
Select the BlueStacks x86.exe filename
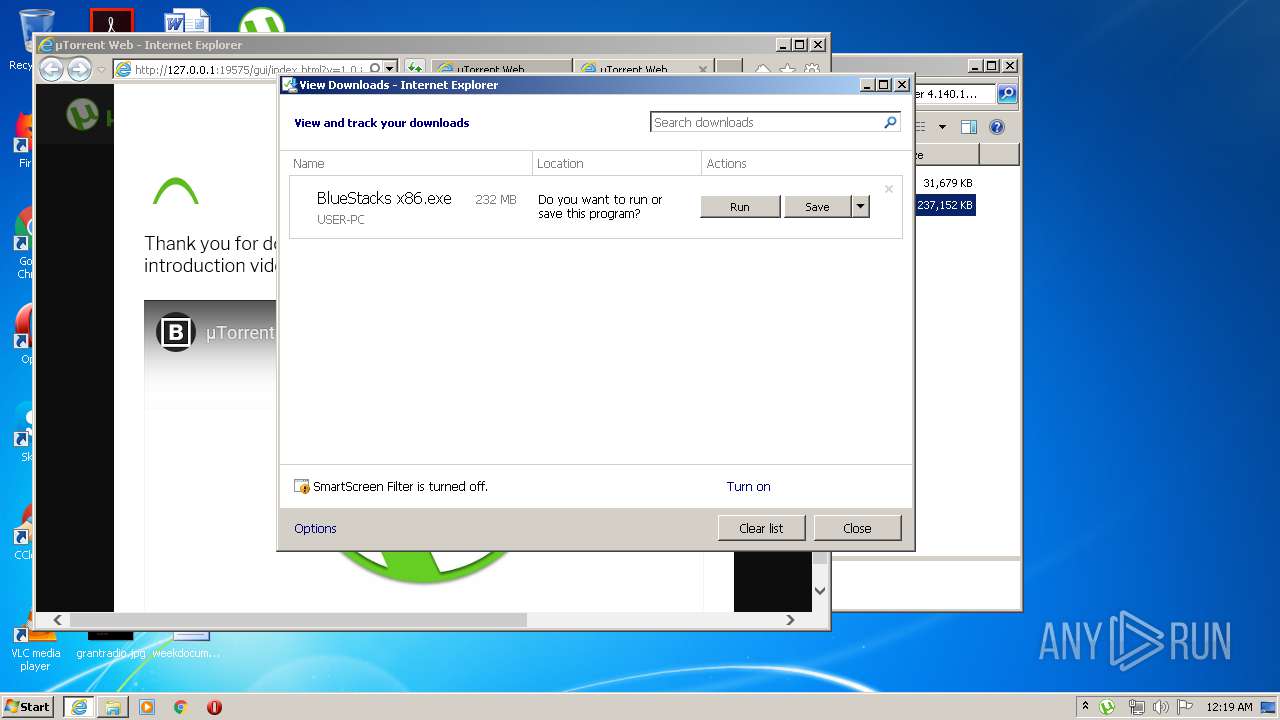[384, 198]
